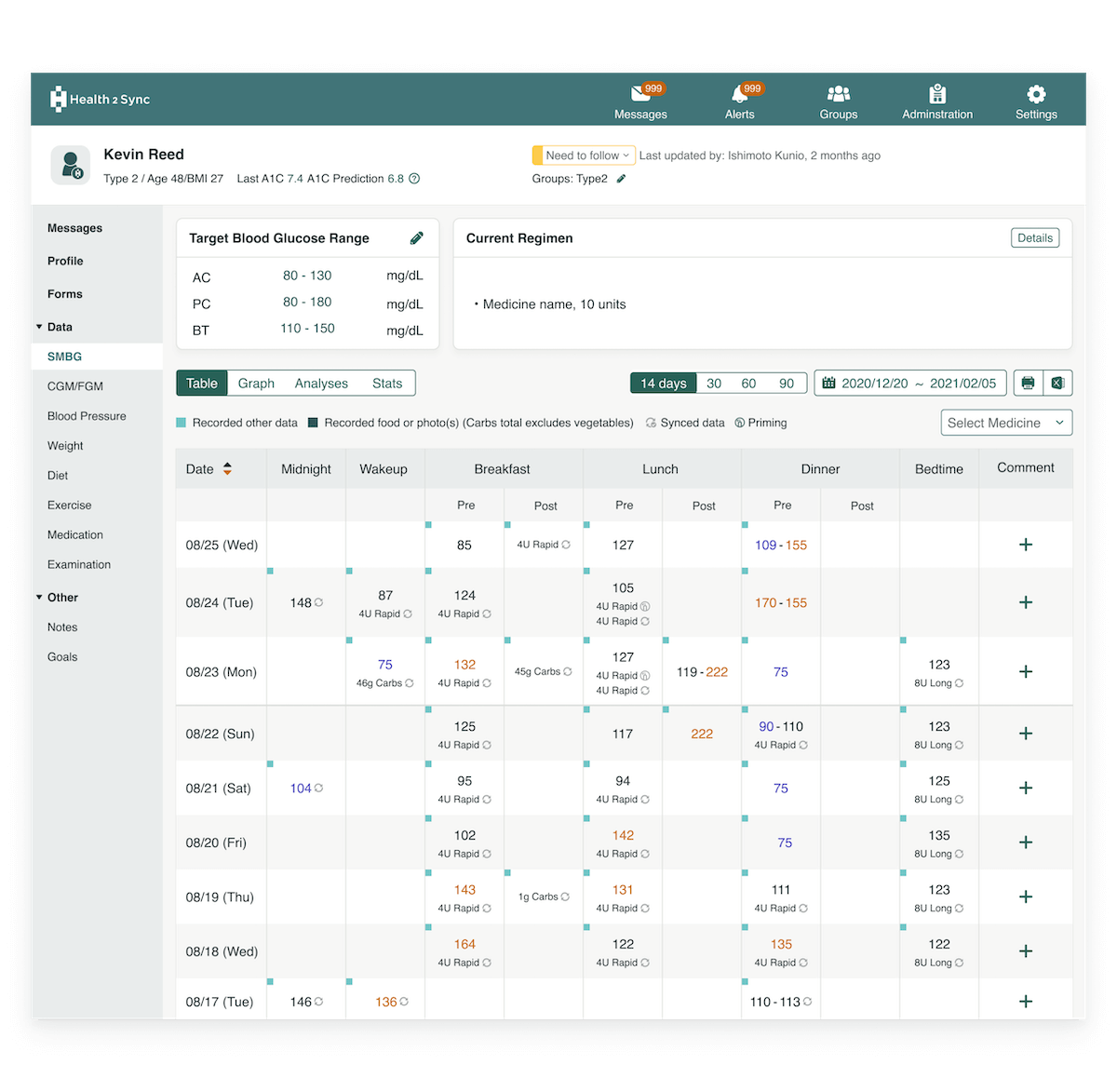
Task: Open the Need to follow status dropdown
Action: pos(583,155)
